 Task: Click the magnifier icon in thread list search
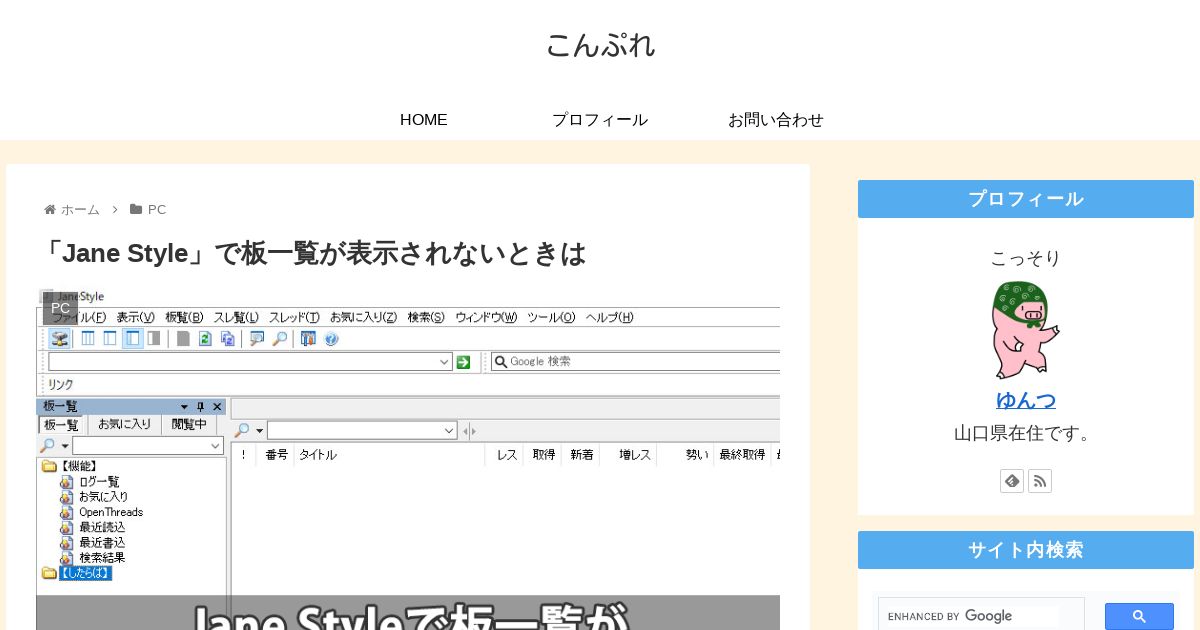click(x=242, y=431)
